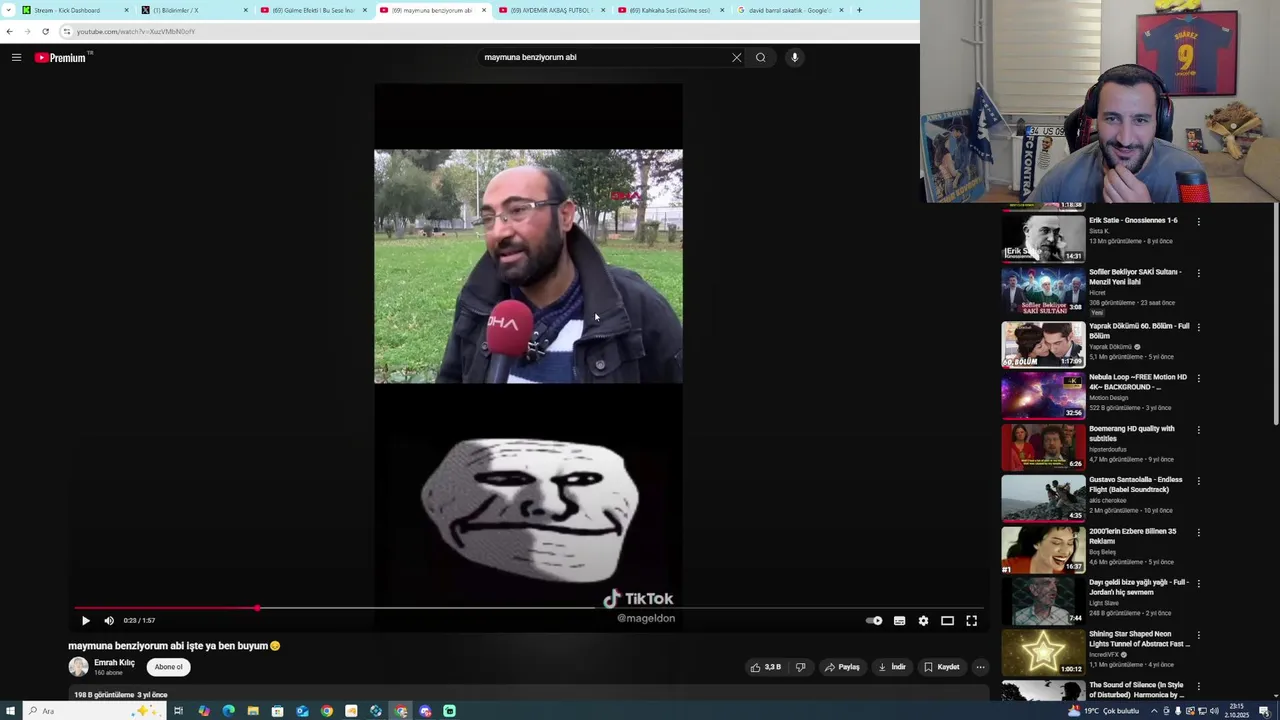Open The Sound of Silence video
This screenshot has height=720, width=1280.
(1136, 690)
